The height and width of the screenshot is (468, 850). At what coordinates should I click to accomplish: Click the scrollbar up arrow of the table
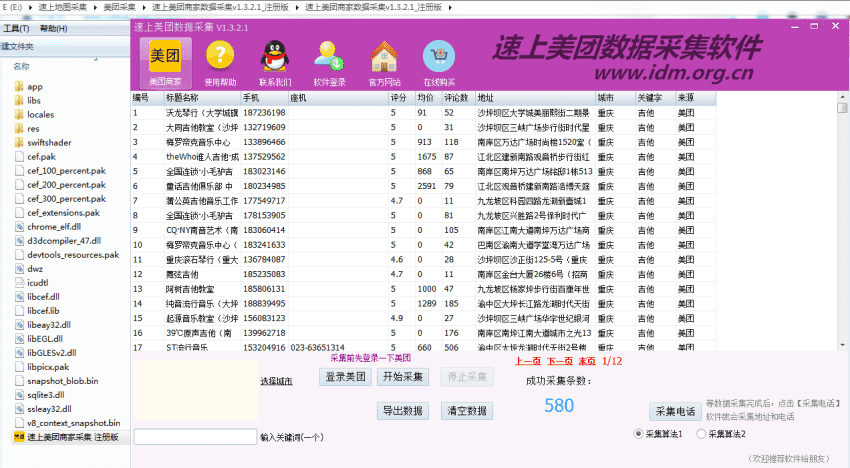point(842,96)
